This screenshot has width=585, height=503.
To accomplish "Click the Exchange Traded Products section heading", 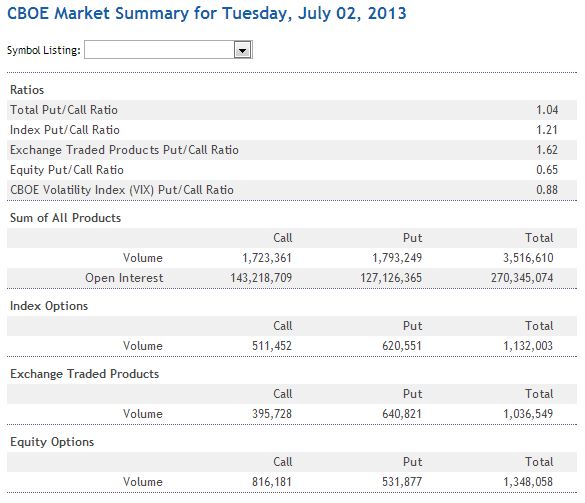I will click(x=85, y=374).
